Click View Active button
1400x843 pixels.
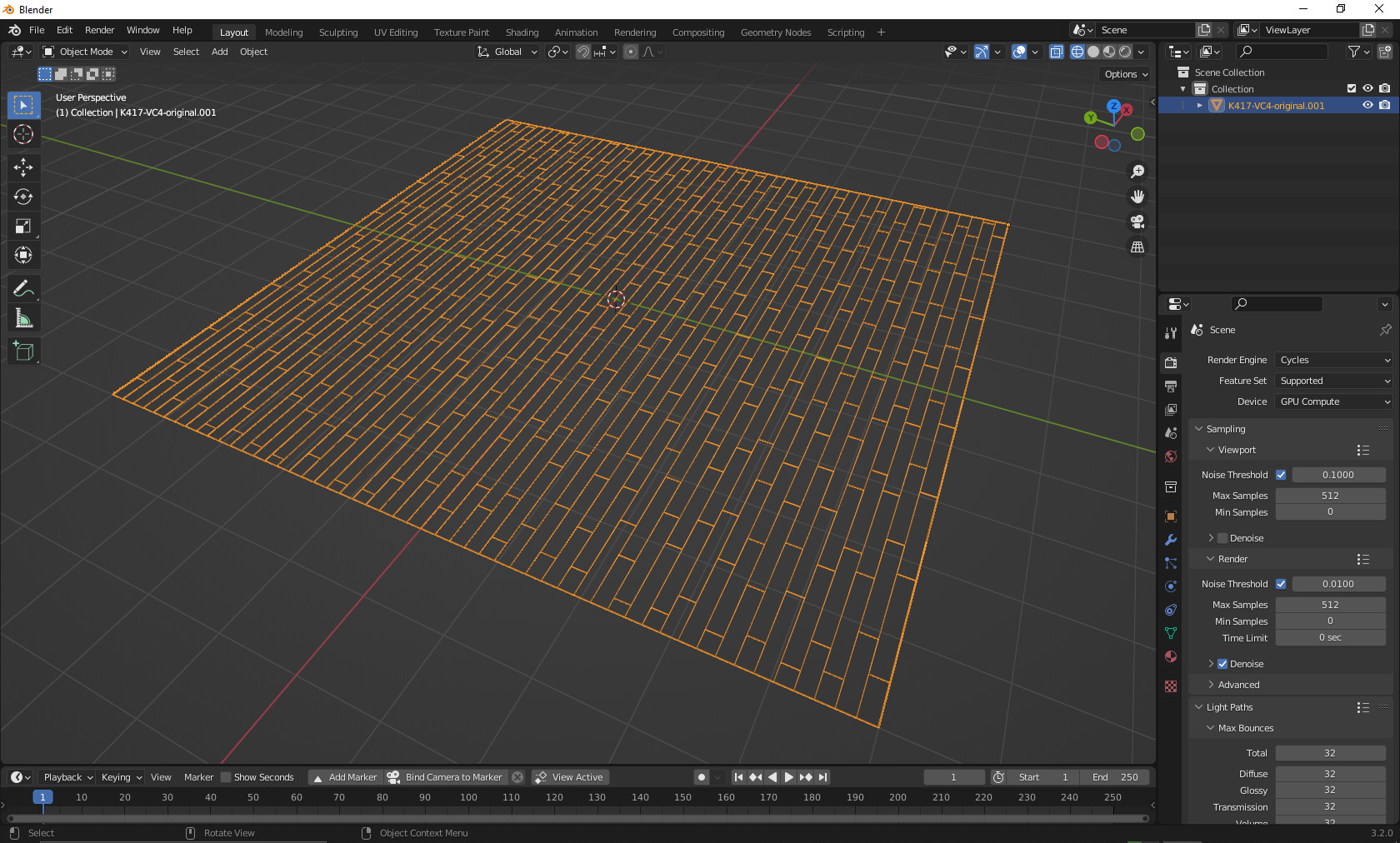pyautogui.click(x=570, y=777)
